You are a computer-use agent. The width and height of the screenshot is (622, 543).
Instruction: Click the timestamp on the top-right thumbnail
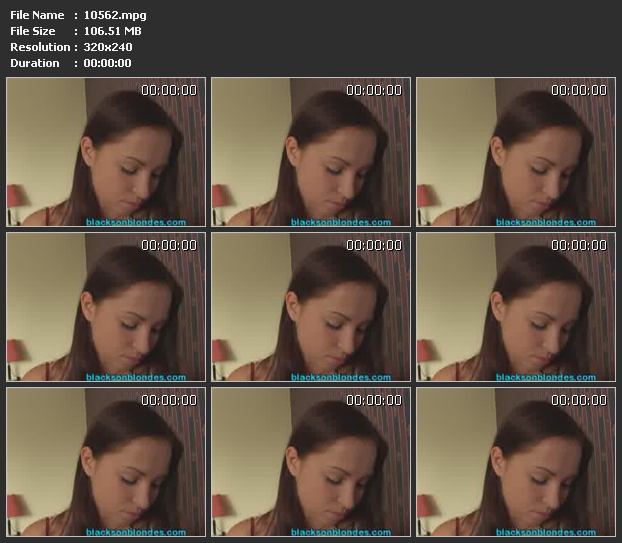[x=579, y=90]
